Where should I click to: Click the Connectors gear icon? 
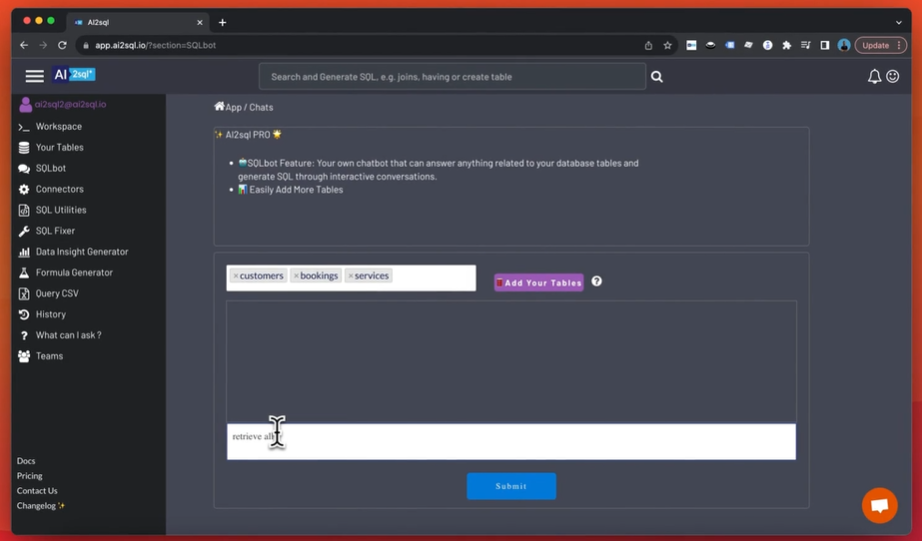coord(24,189)
